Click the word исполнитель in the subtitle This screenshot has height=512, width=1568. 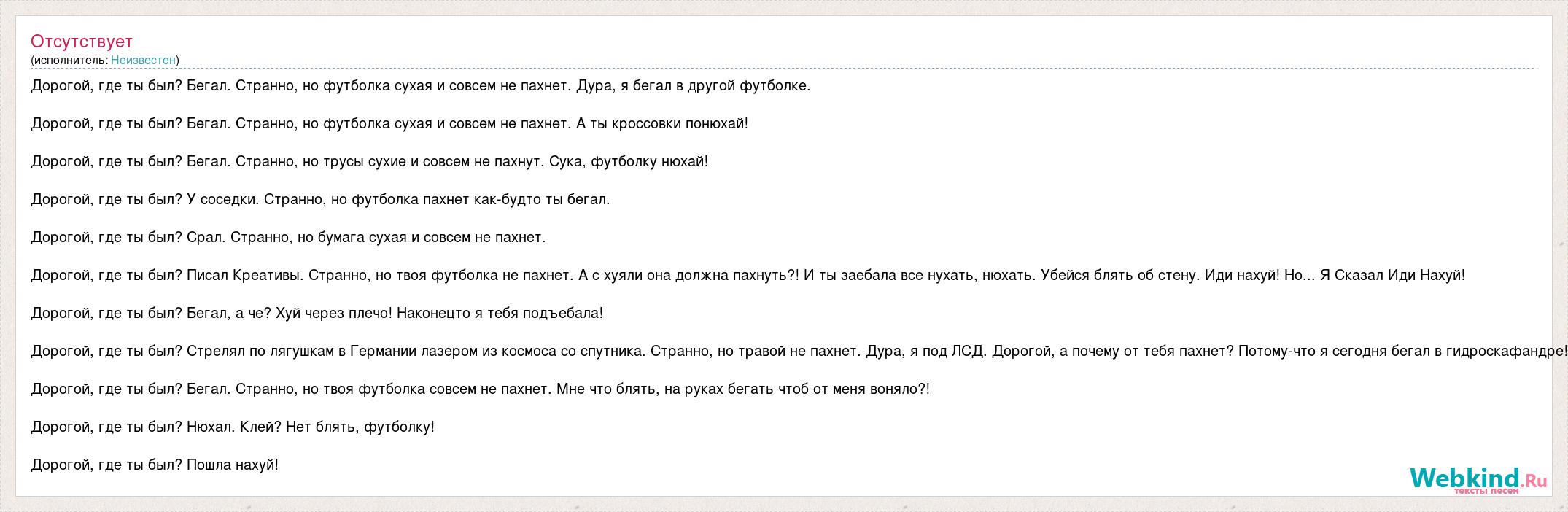coord(70,60)
